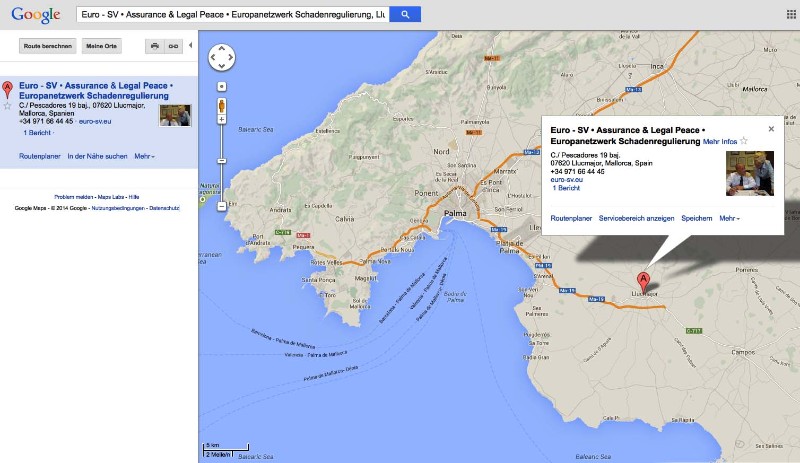Click the orange Street View pegman
The height and width of the screenshot is (463, 800).
click(222, 106)
